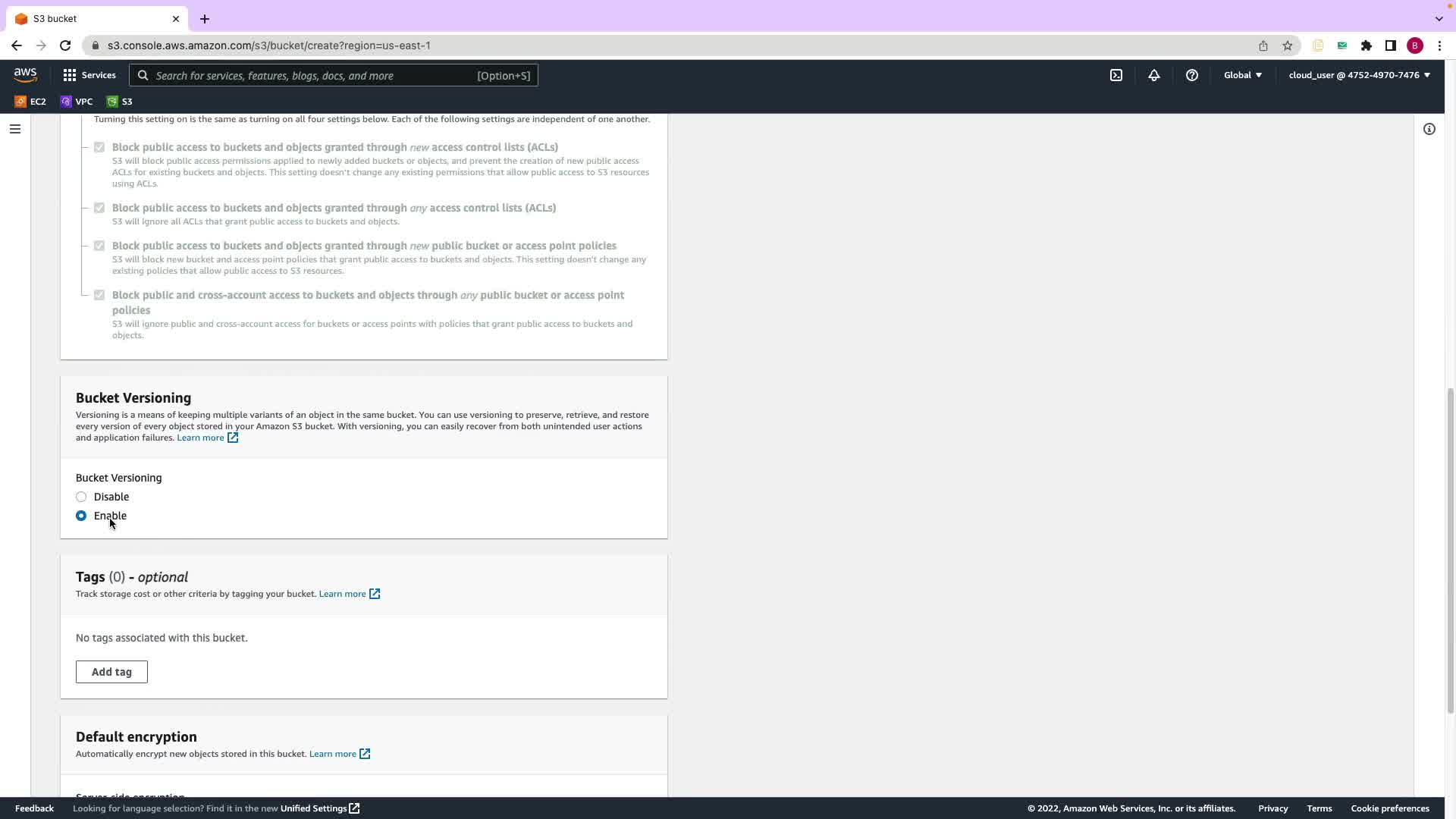Expand the Global region dropdown
Screen dimensions: 1456x819
tap(1243, 75)
